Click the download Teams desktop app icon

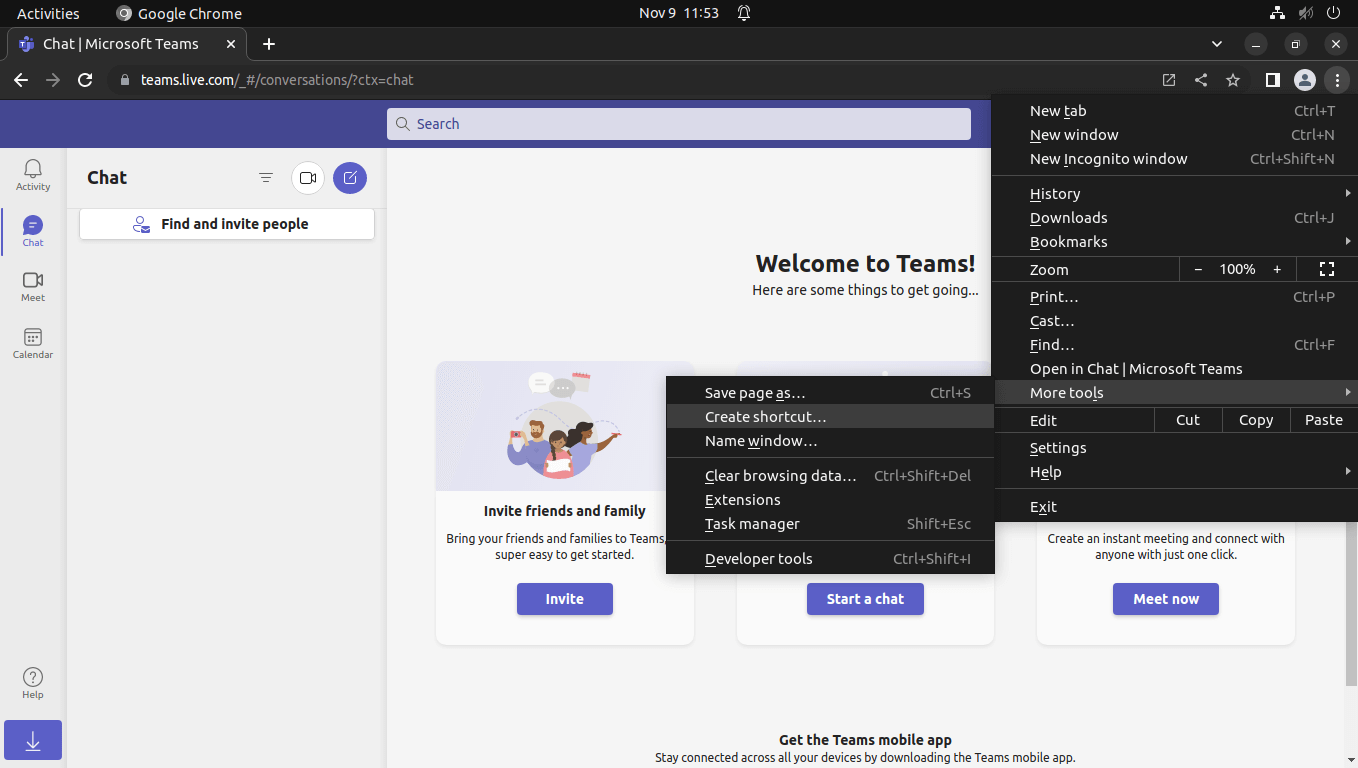pyautogui.click(x=32, y=740)
